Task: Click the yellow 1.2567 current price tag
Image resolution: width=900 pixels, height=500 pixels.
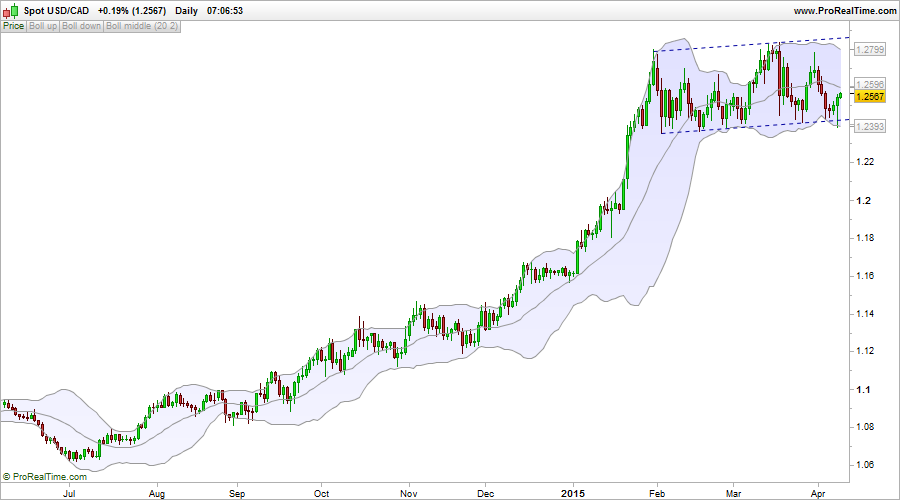Action: click(x=870, y=96)
